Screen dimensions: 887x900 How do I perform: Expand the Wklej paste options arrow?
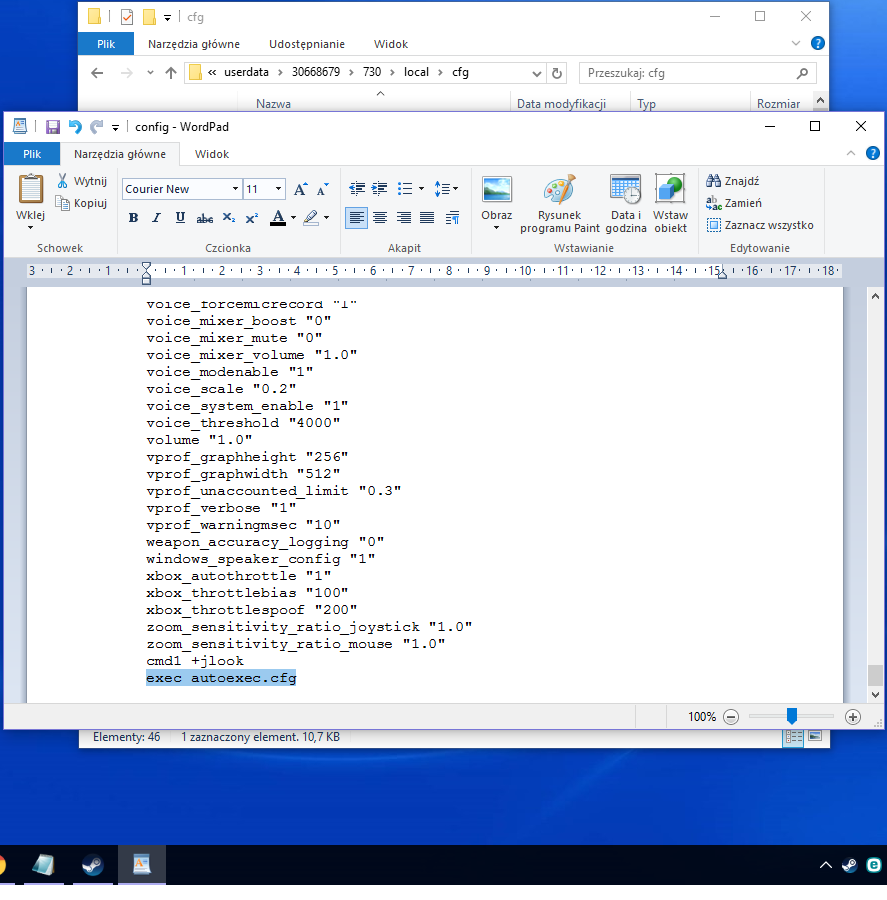pos(30,228)
